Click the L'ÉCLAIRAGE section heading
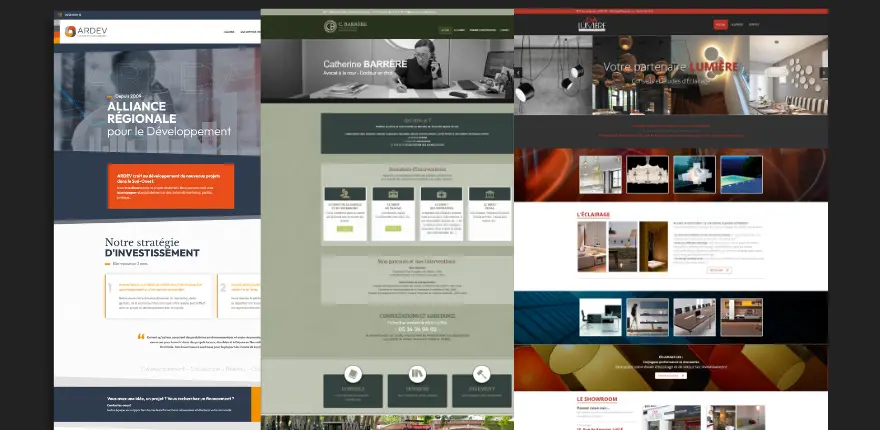The image size is (880, 430). 593,214
